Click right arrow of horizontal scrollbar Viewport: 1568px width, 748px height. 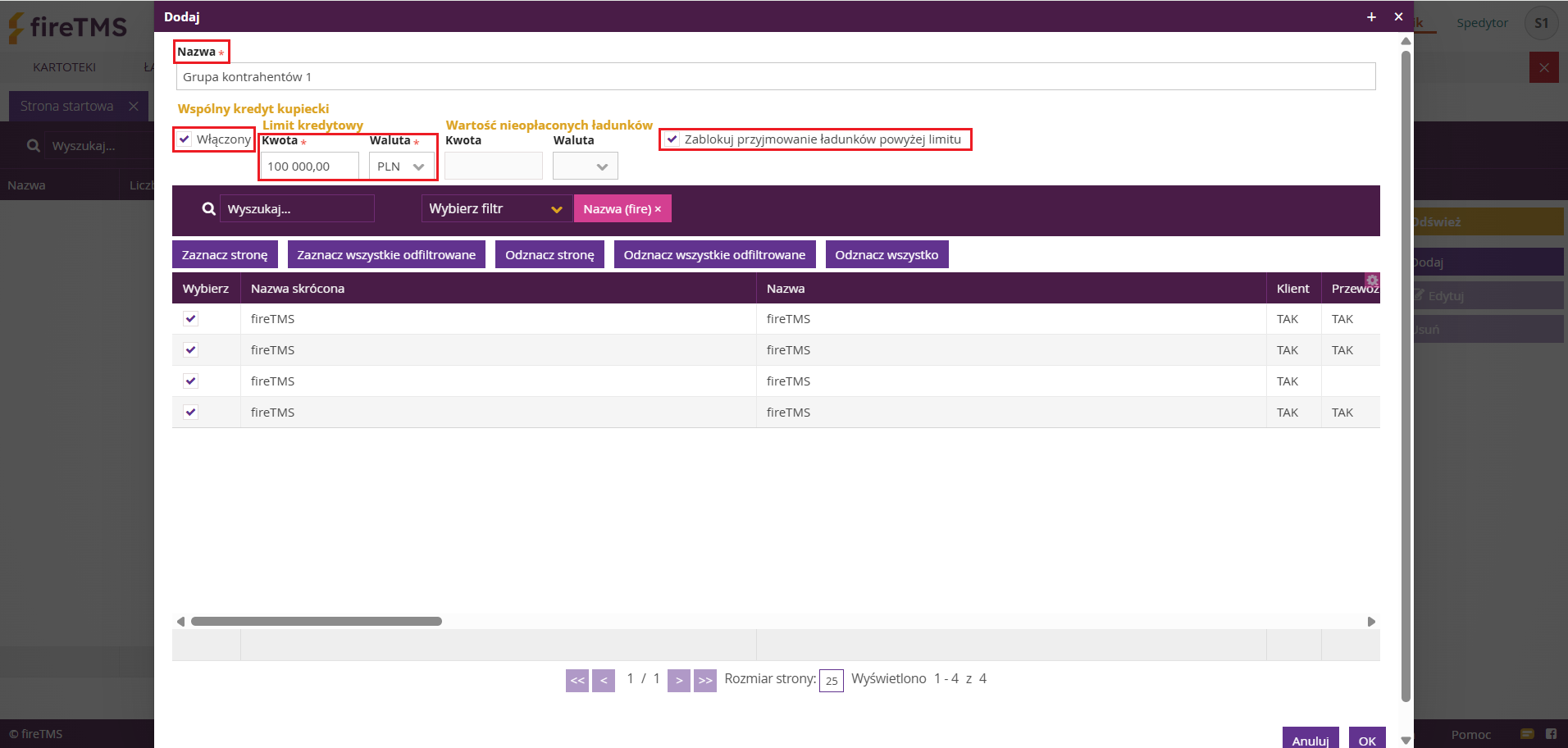tap(1371, 622)
